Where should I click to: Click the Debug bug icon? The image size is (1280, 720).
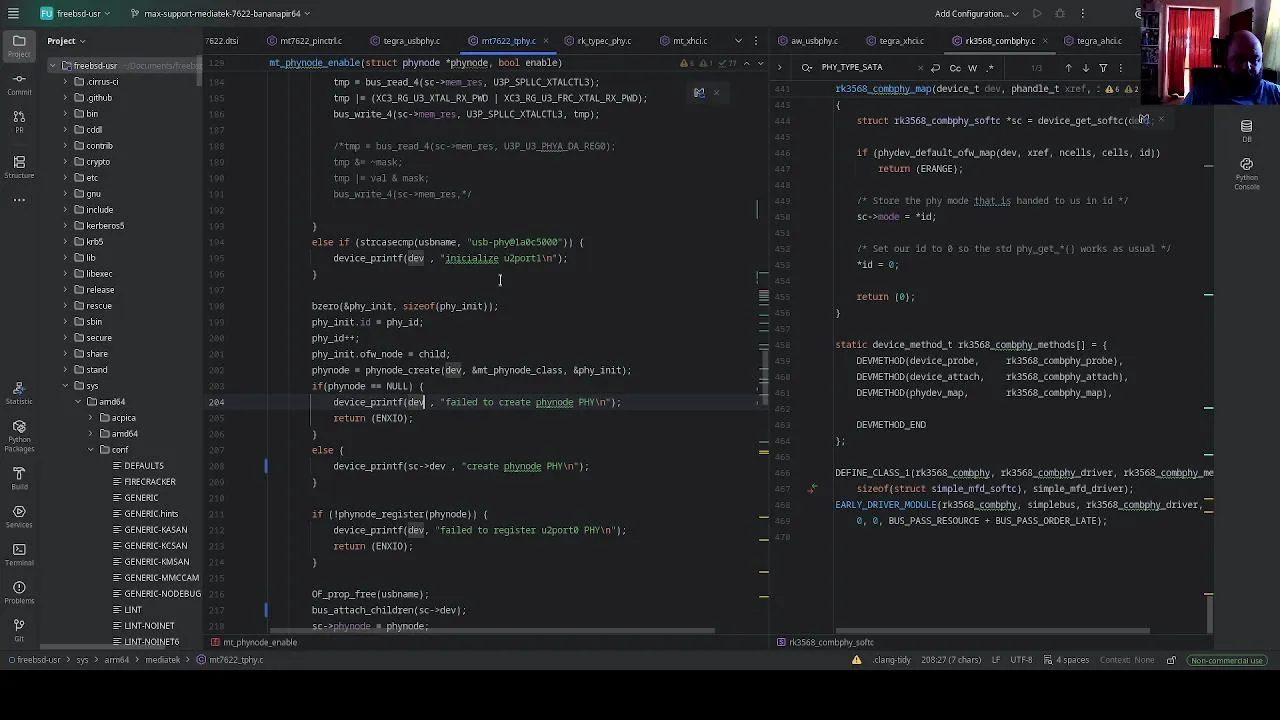1060,14
